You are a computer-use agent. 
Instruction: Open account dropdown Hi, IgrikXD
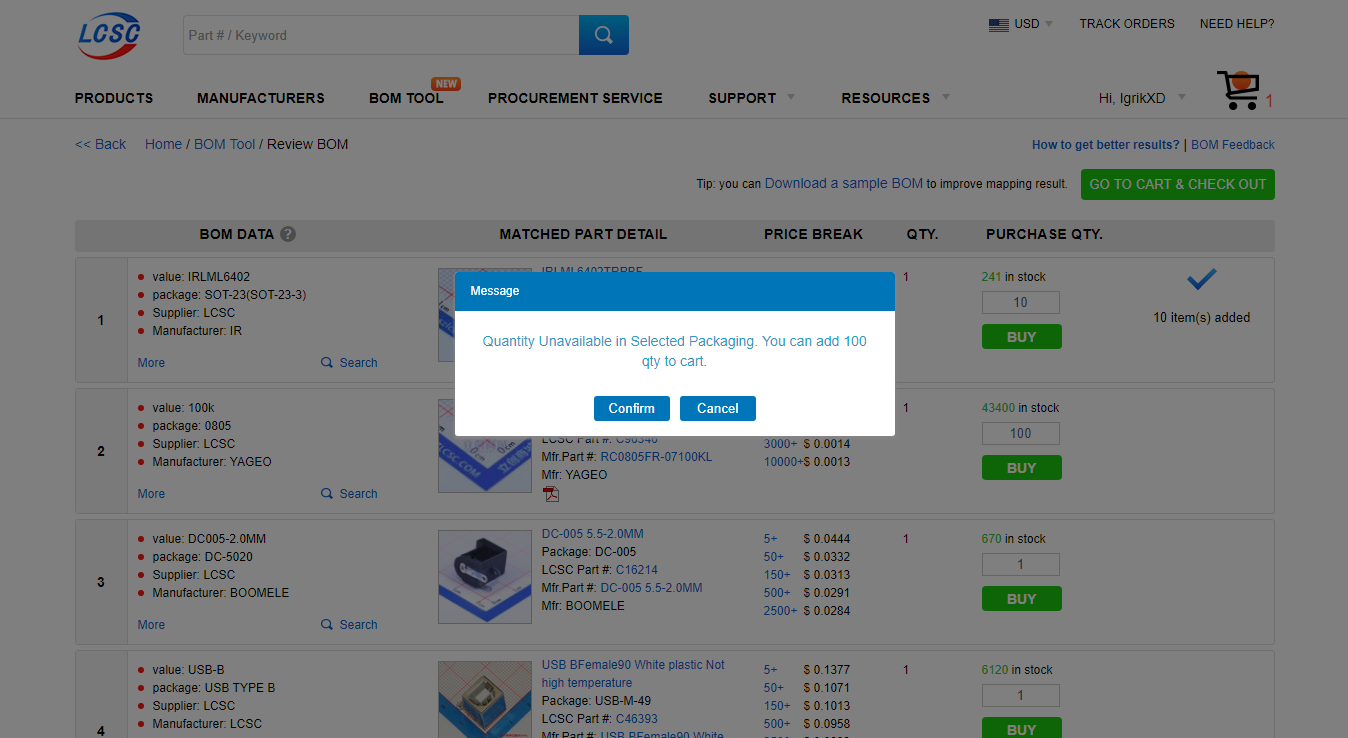(1142, 98)
